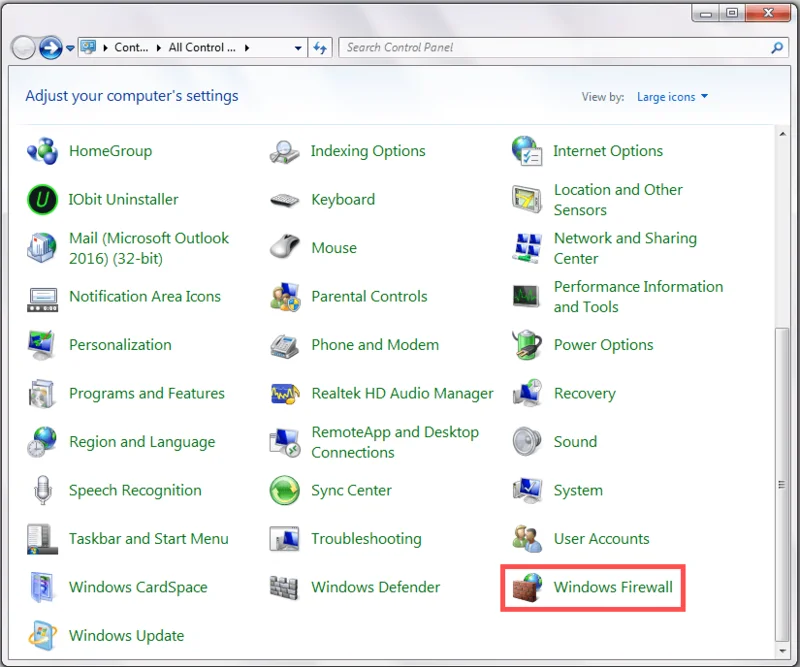
Task: Click the Mouse icon
Action: (284, 246)
